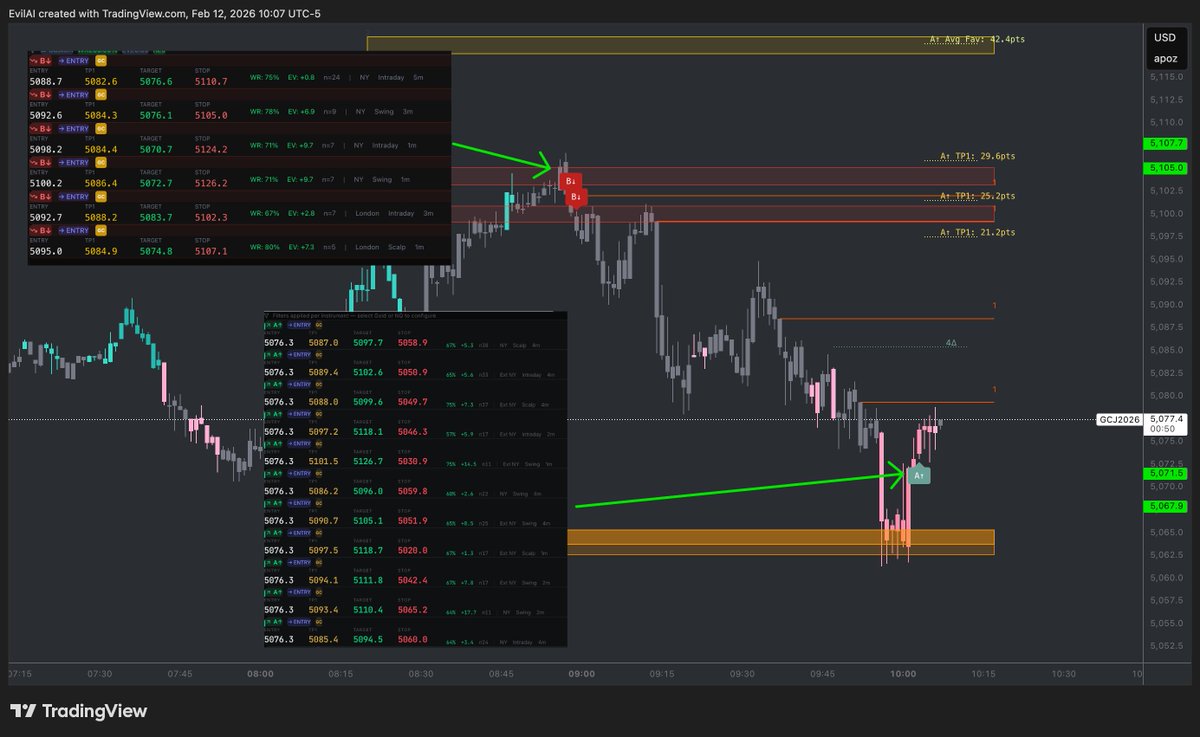Click the current price label 5,077.4
This screenshot has width=1200, height=737.
(1167, 419)
